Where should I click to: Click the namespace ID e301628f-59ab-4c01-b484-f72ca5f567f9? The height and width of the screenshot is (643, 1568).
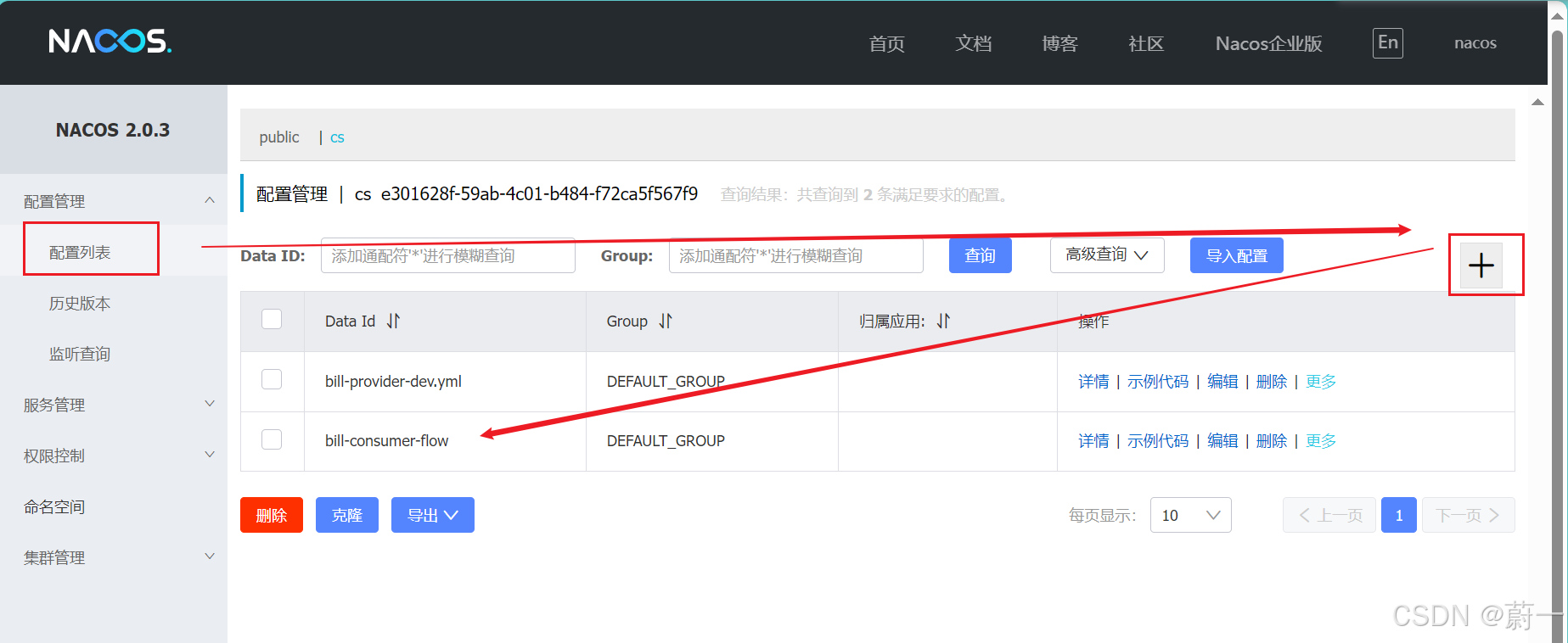[539, 194]
